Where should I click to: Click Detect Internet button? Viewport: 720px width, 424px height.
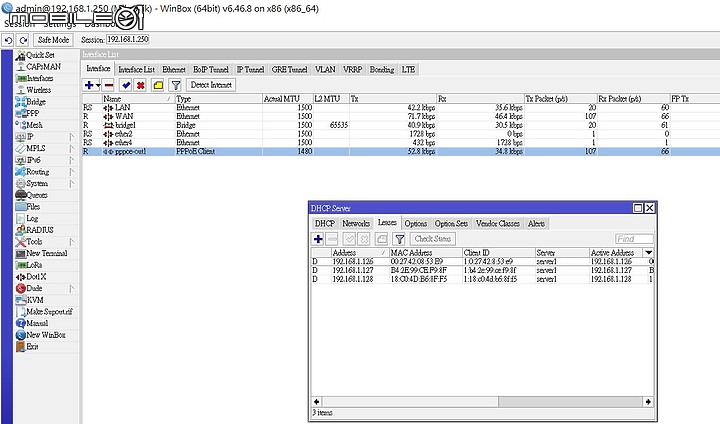pos(211,85)
